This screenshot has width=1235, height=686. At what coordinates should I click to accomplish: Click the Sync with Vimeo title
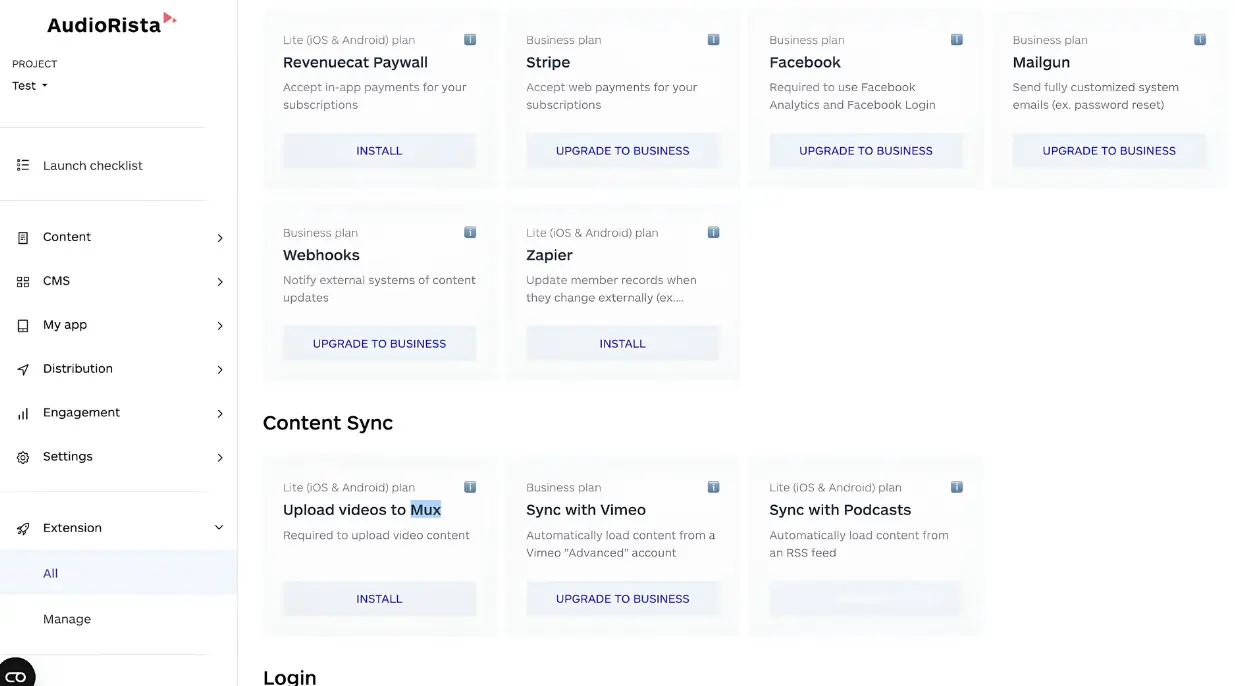586,510
